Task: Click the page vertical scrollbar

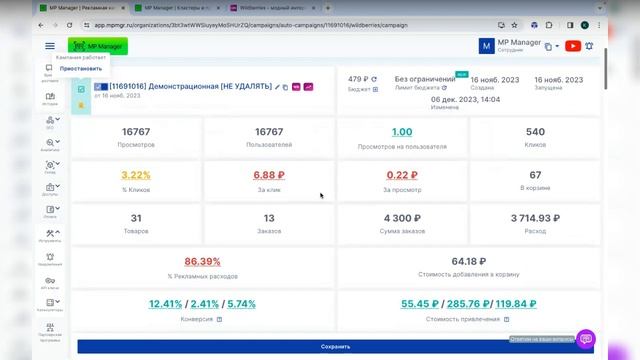Action: tap(606, 69)
